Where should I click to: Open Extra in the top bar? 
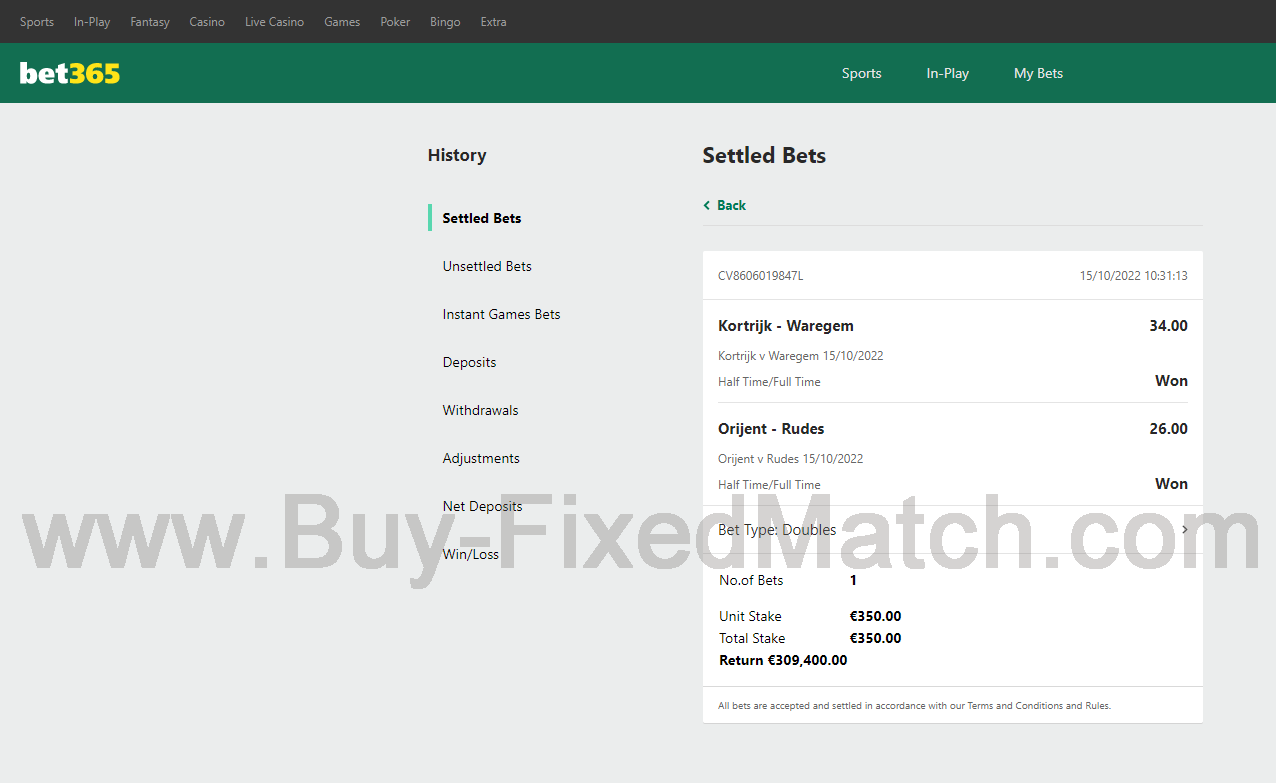[493, 22]
